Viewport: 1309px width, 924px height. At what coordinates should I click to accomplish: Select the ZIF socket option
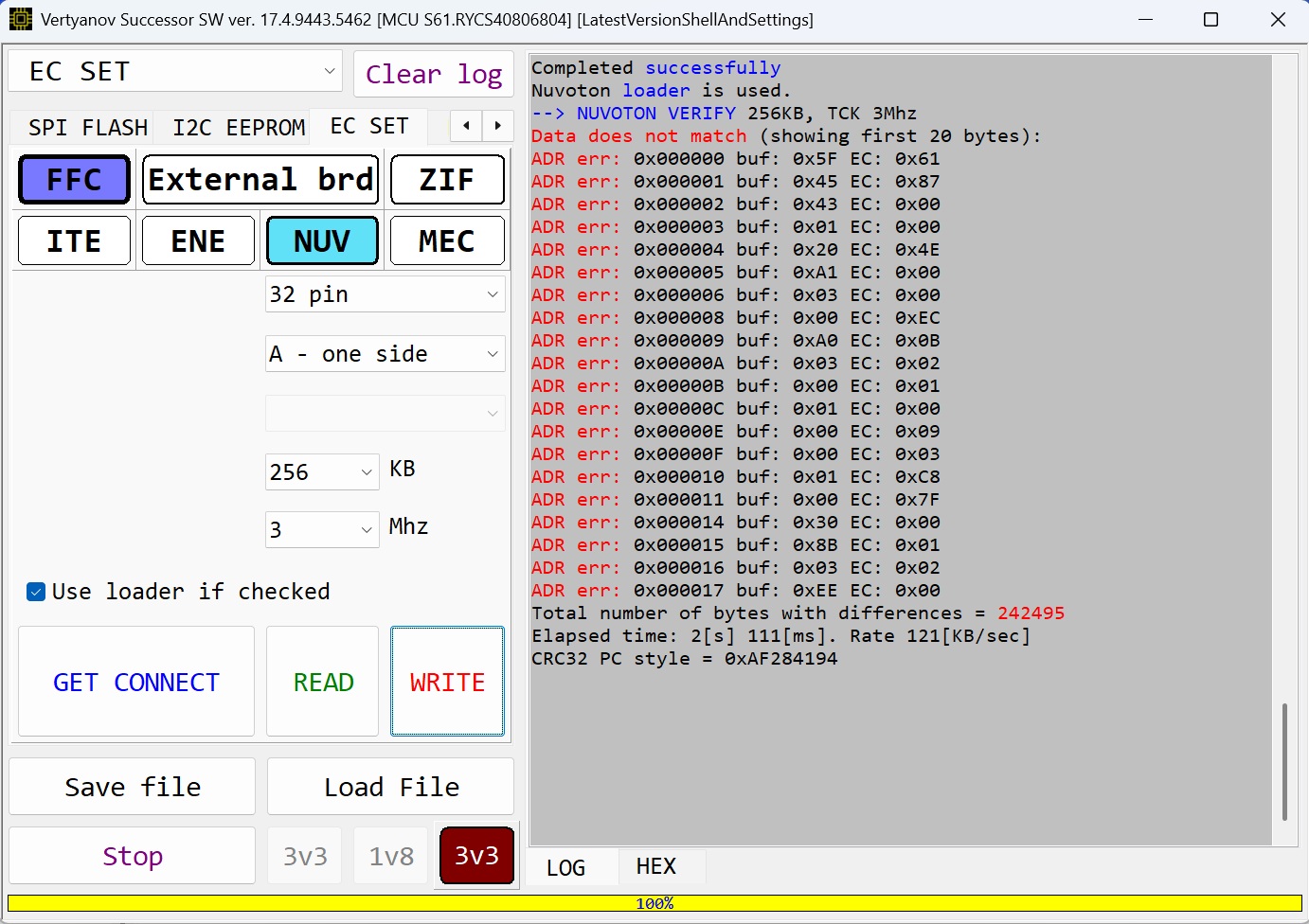pos(447,180)
